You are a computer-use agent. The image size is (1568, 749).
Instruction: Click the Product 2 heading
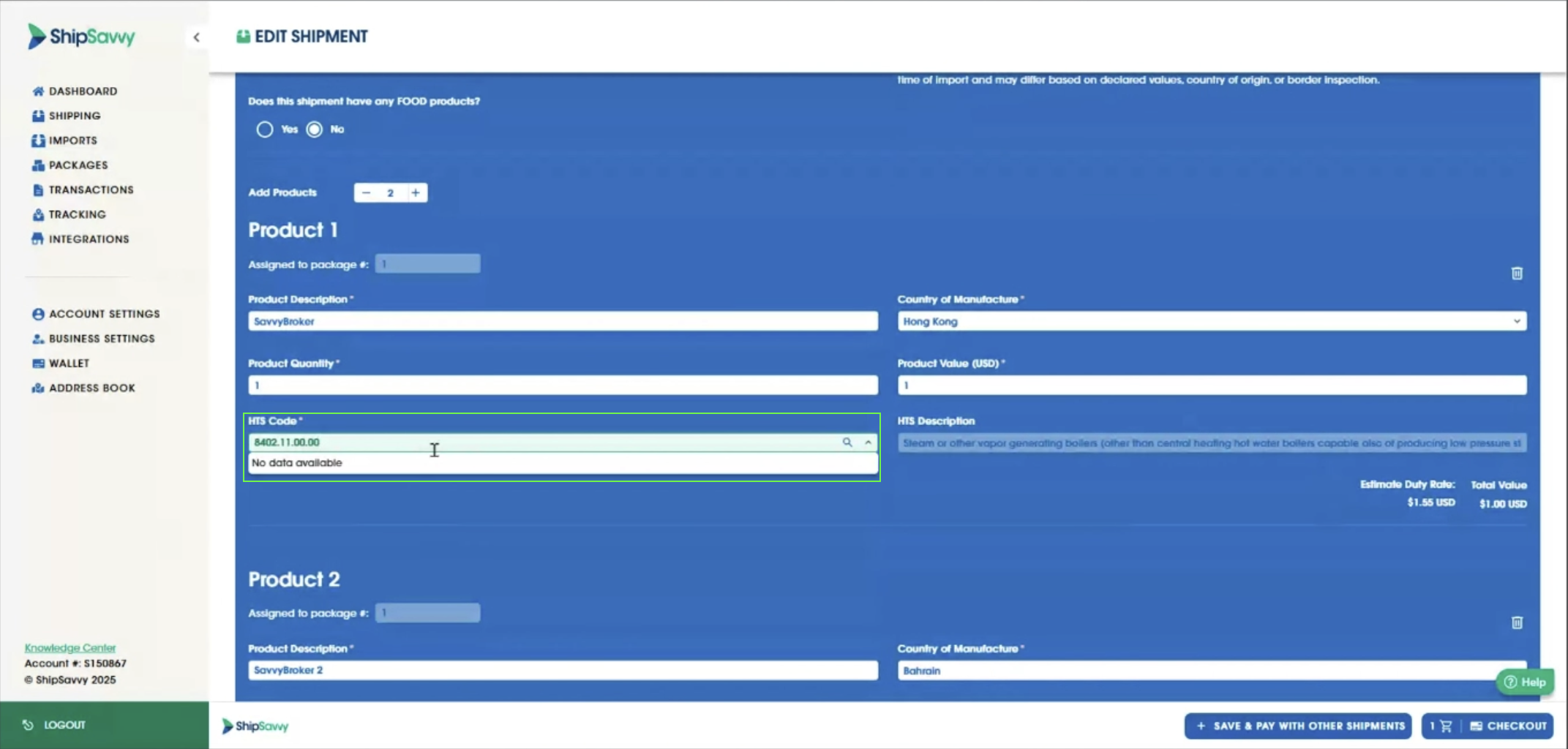tap(294, 579)
